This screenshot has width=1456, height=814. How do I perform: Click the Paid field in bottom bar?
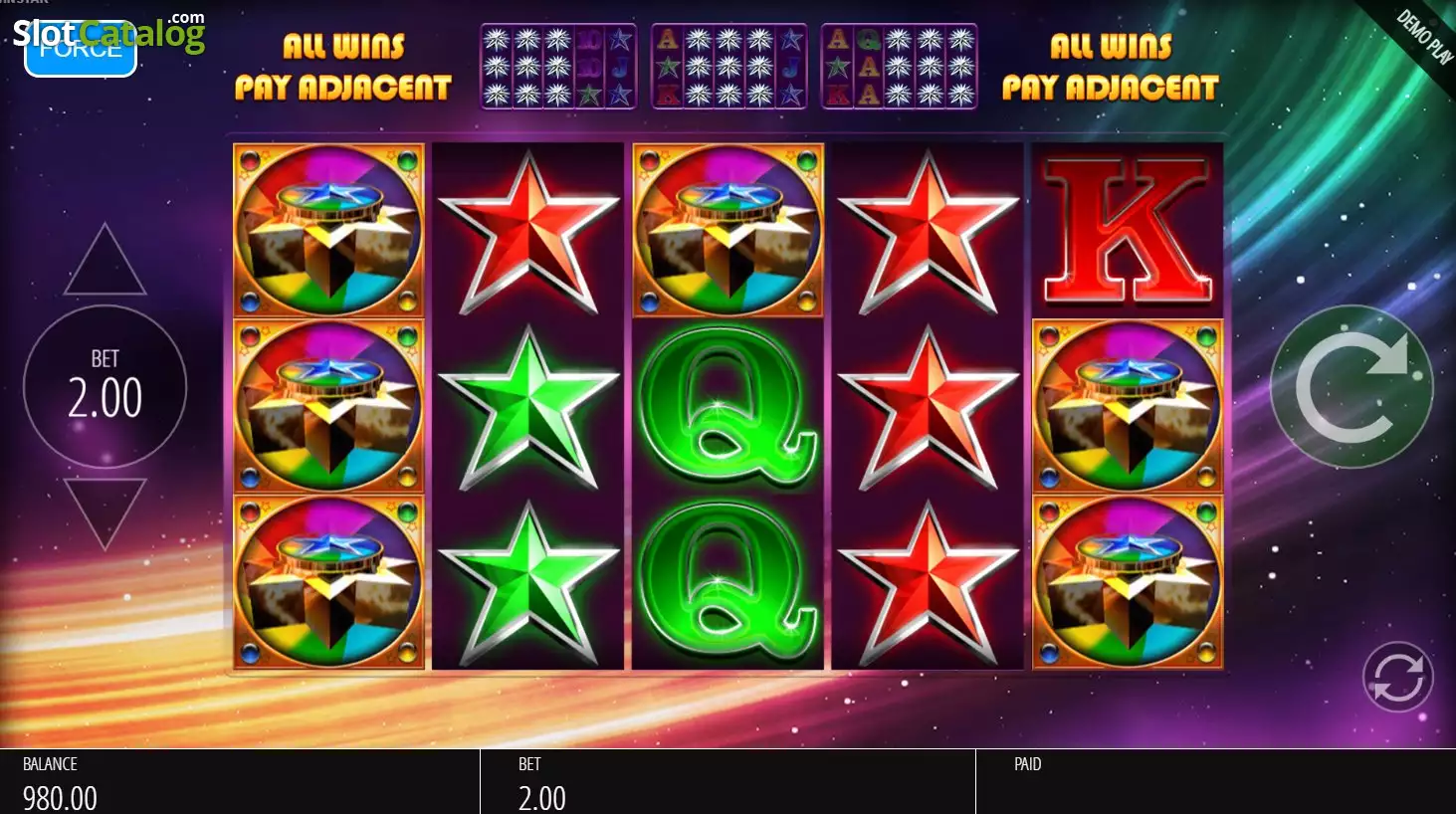point(1215,782)
